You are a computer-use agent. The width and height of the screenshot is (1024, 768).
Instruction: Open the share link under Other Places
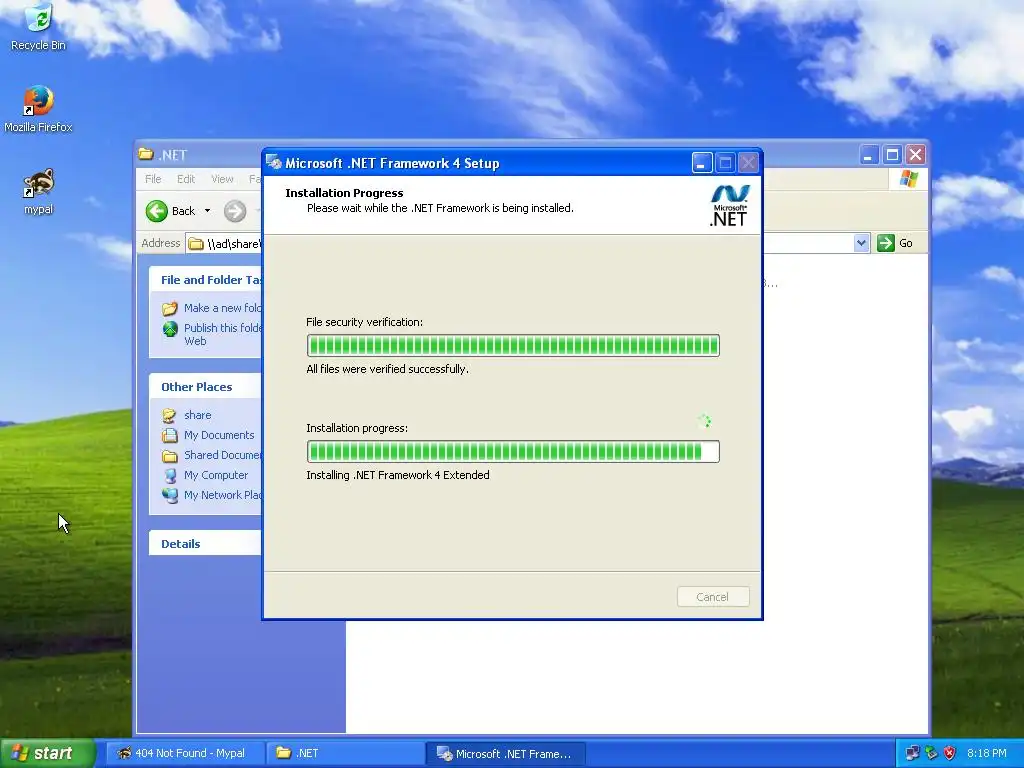197,415
